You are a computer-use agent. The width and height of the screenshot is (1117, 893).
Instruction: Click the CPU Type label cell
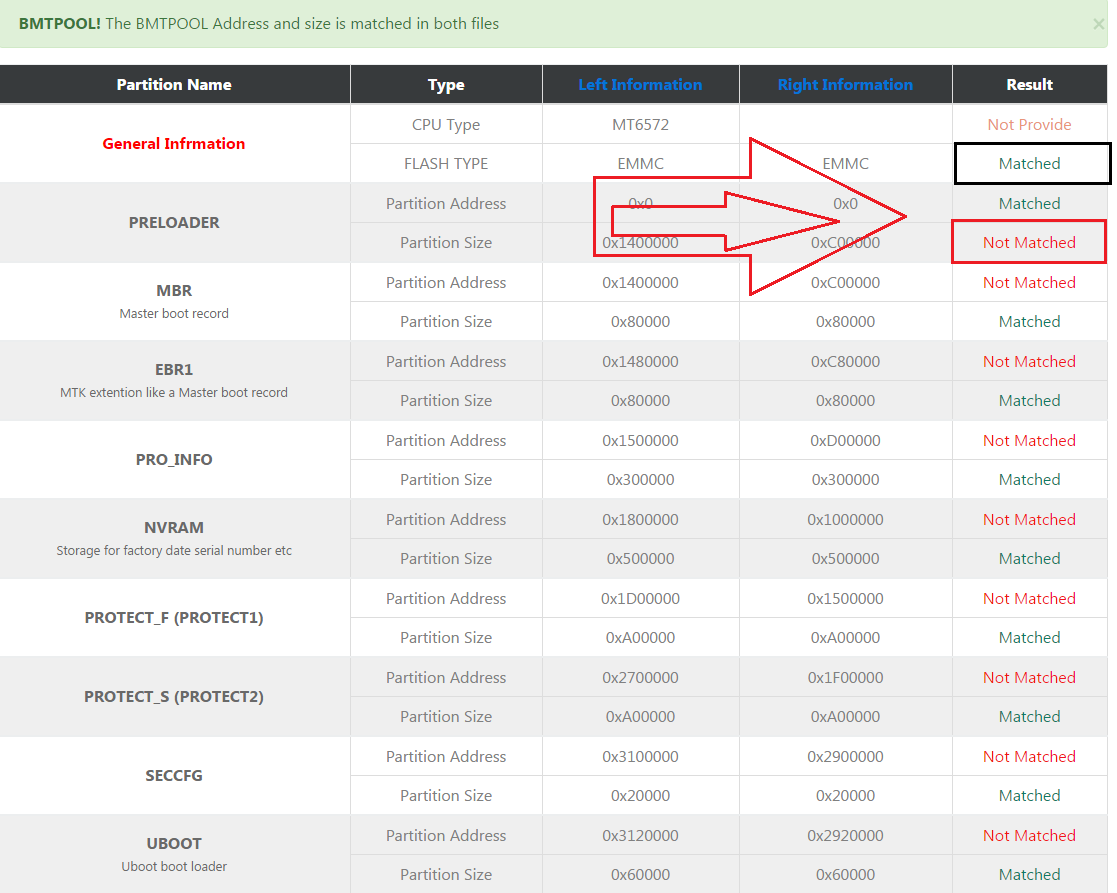446,125
